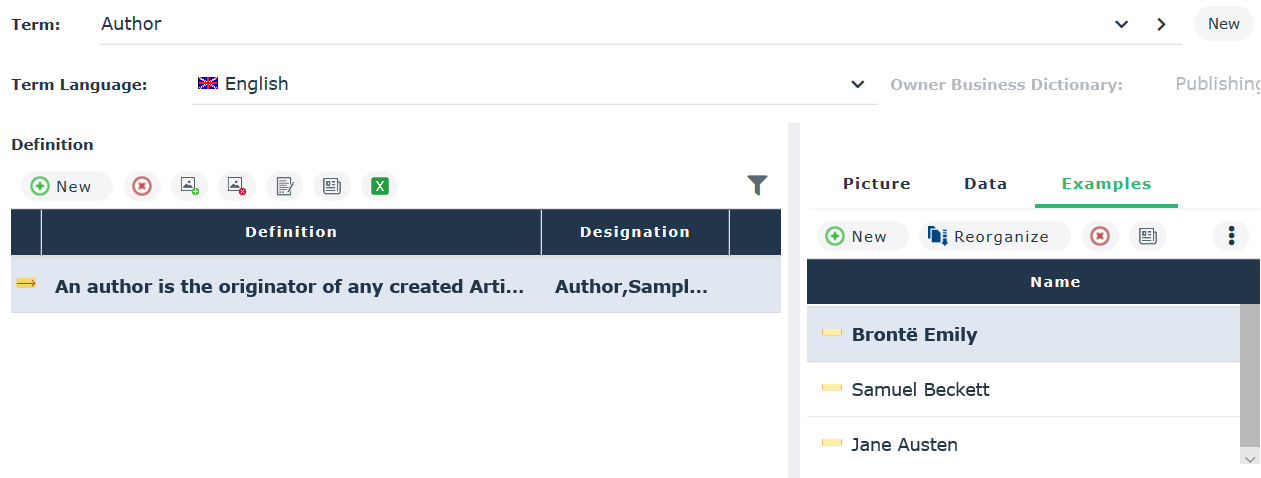
Task: Export definitions to Excel
Action: pyautogui.click(x=380, y=186)
